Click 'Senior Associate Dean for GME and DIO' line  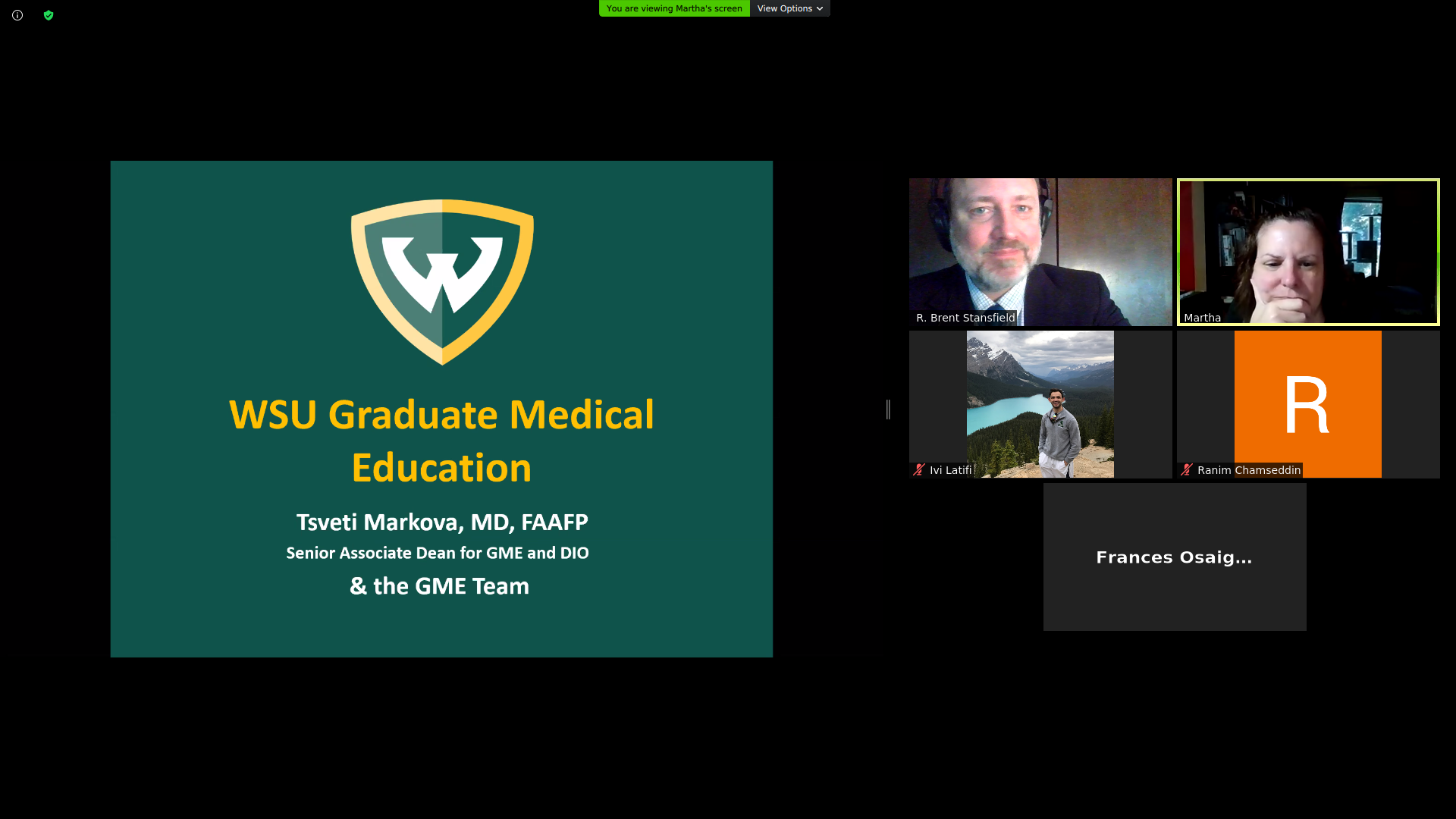point(438,554)
